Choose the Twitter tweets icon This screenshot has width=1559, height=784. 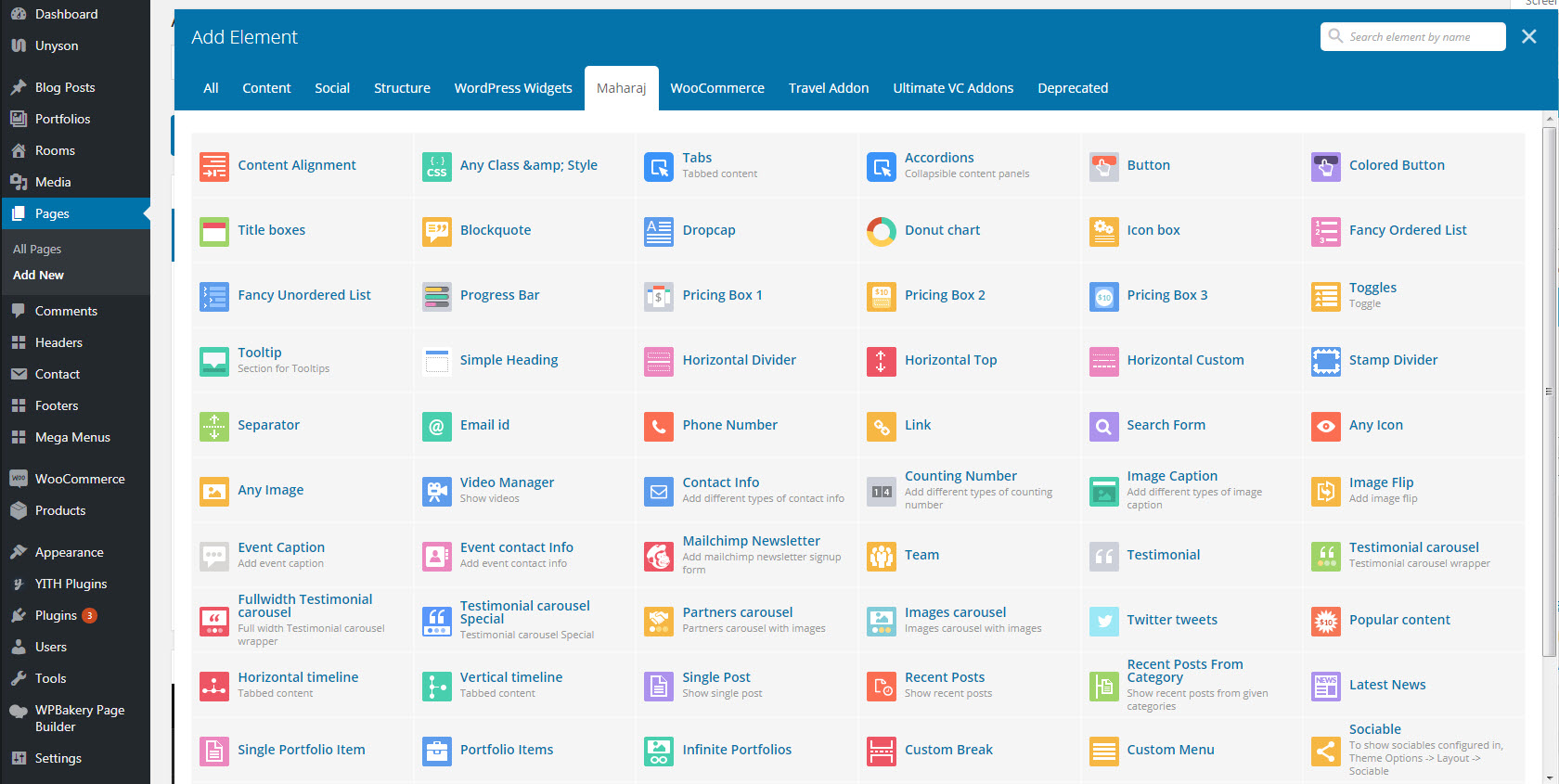[x=1103, y=621]
